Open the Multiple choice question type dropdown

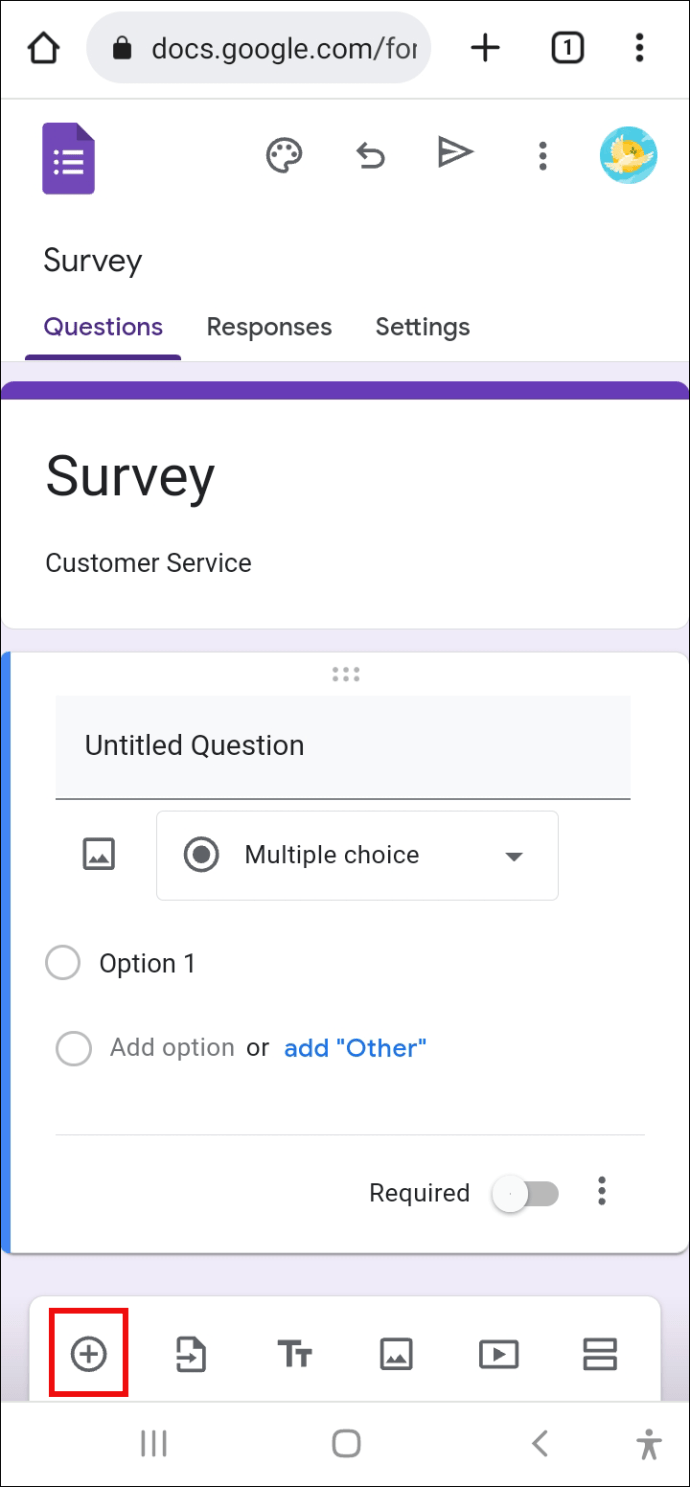click(357, 855)
